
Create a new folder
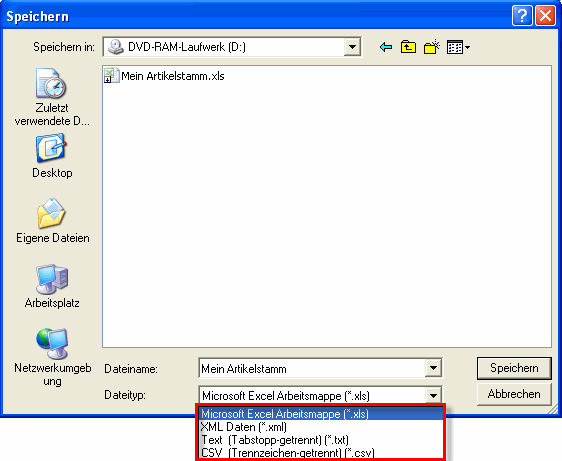432,47
